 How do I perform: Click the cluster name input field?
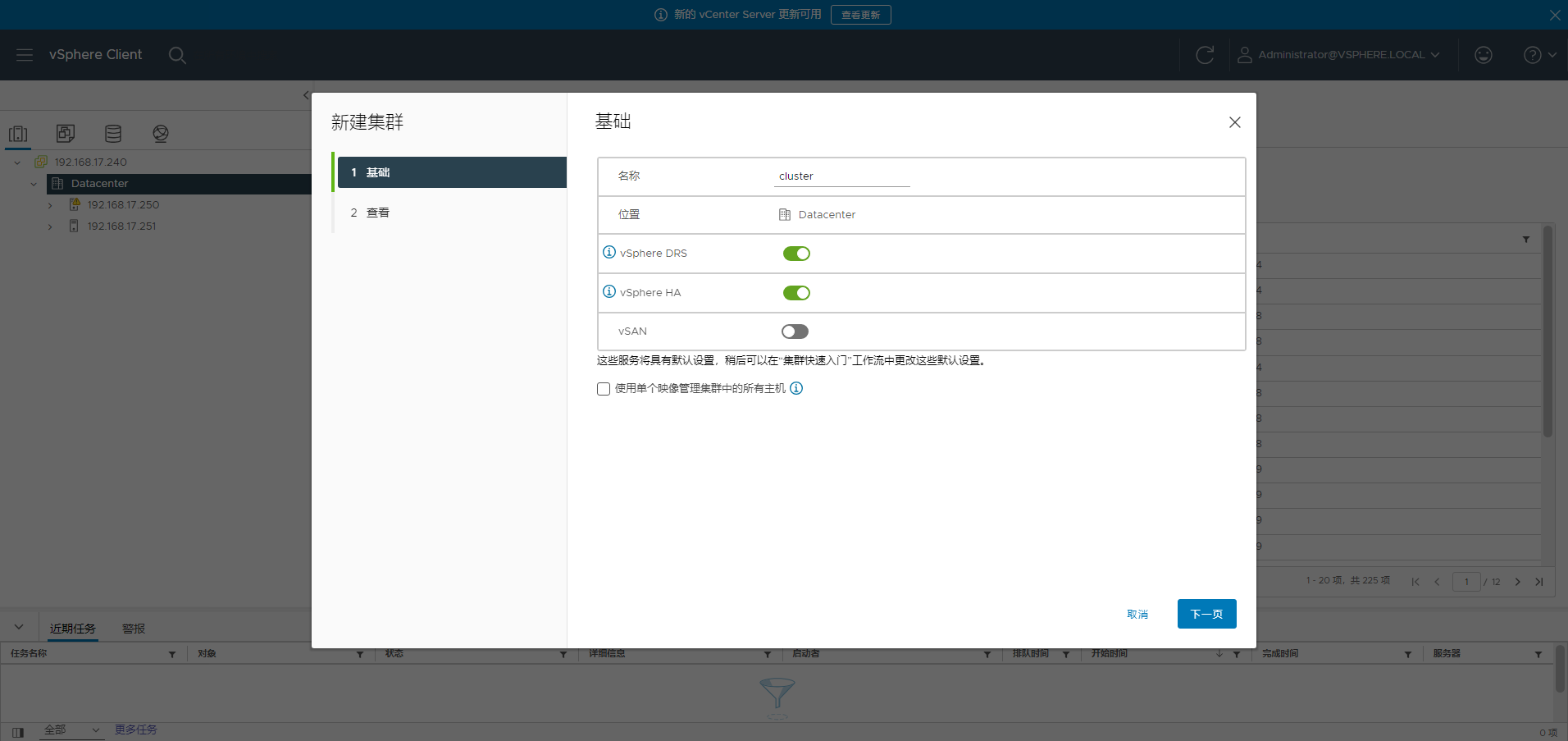[x=841, y=176]
